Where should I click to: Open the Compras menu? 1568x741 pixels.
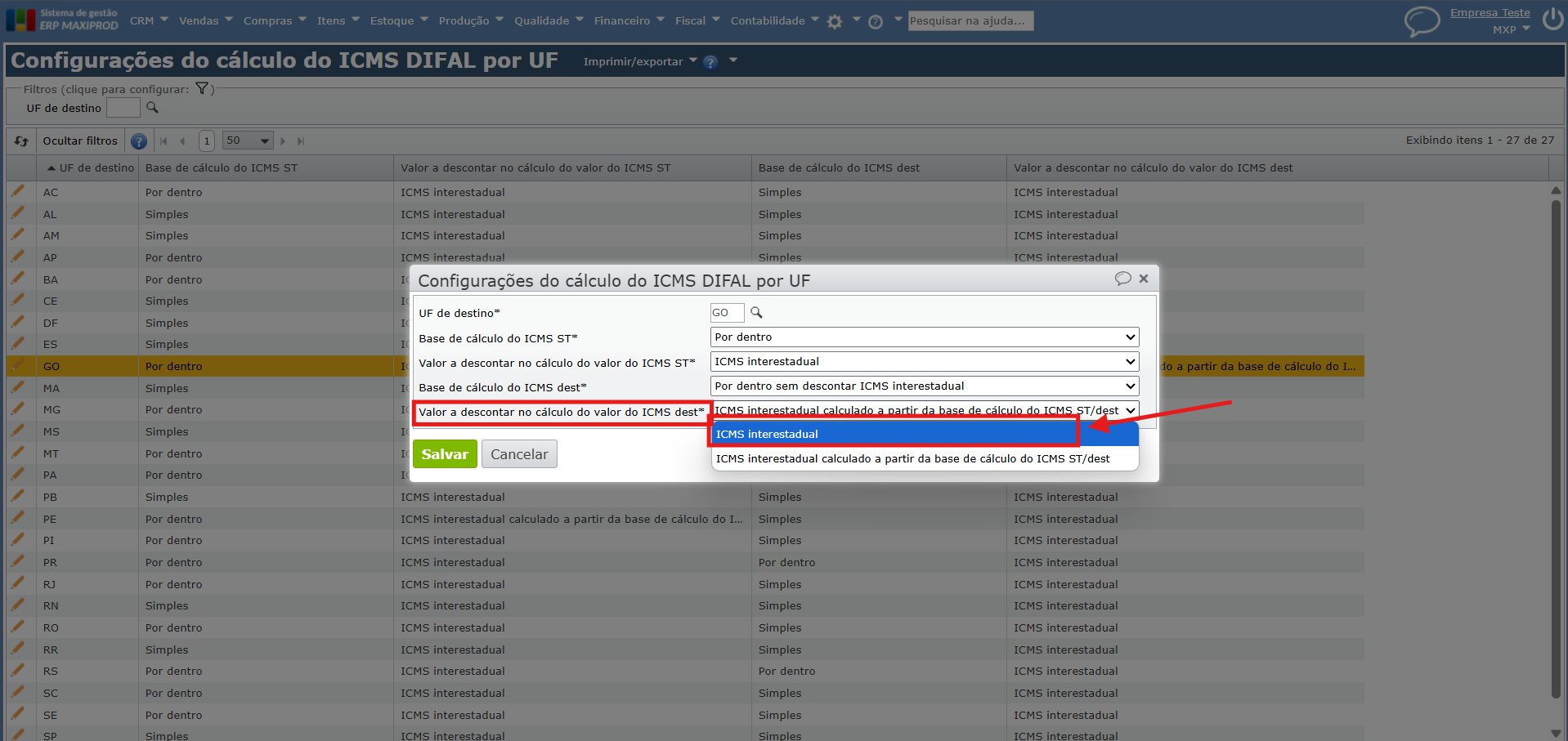coord(275,20)
